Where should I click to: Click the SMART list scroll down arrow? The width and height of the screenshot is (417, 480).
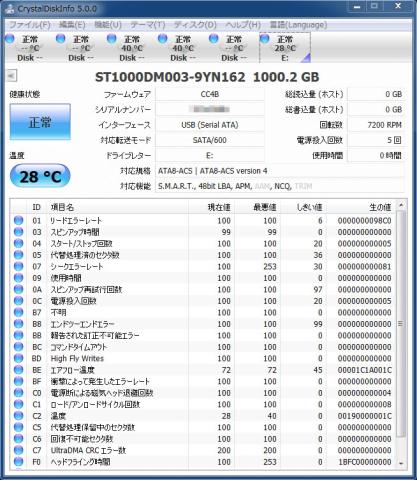point(401,464)
